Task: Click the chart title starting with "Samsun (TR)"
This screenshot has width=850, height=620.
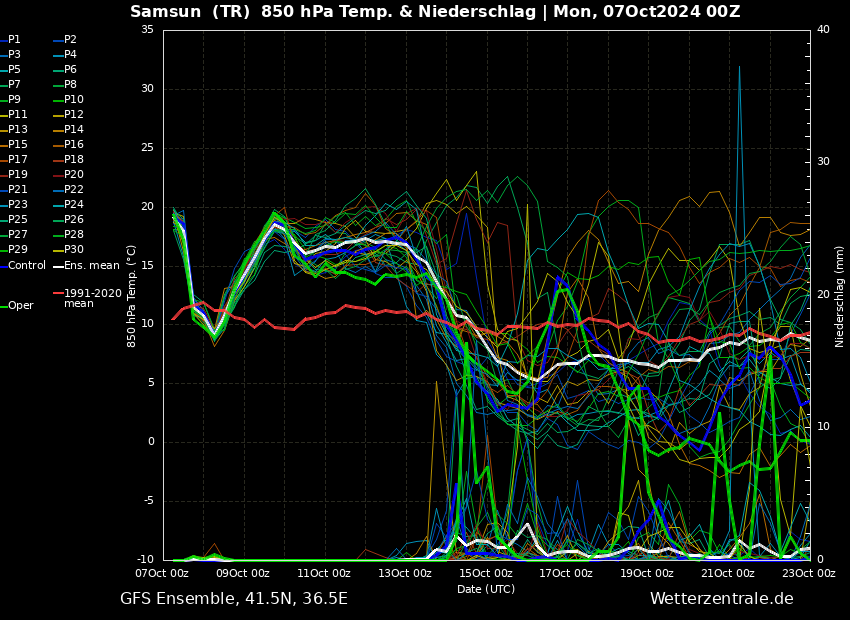Action: (x=435, y=11)
